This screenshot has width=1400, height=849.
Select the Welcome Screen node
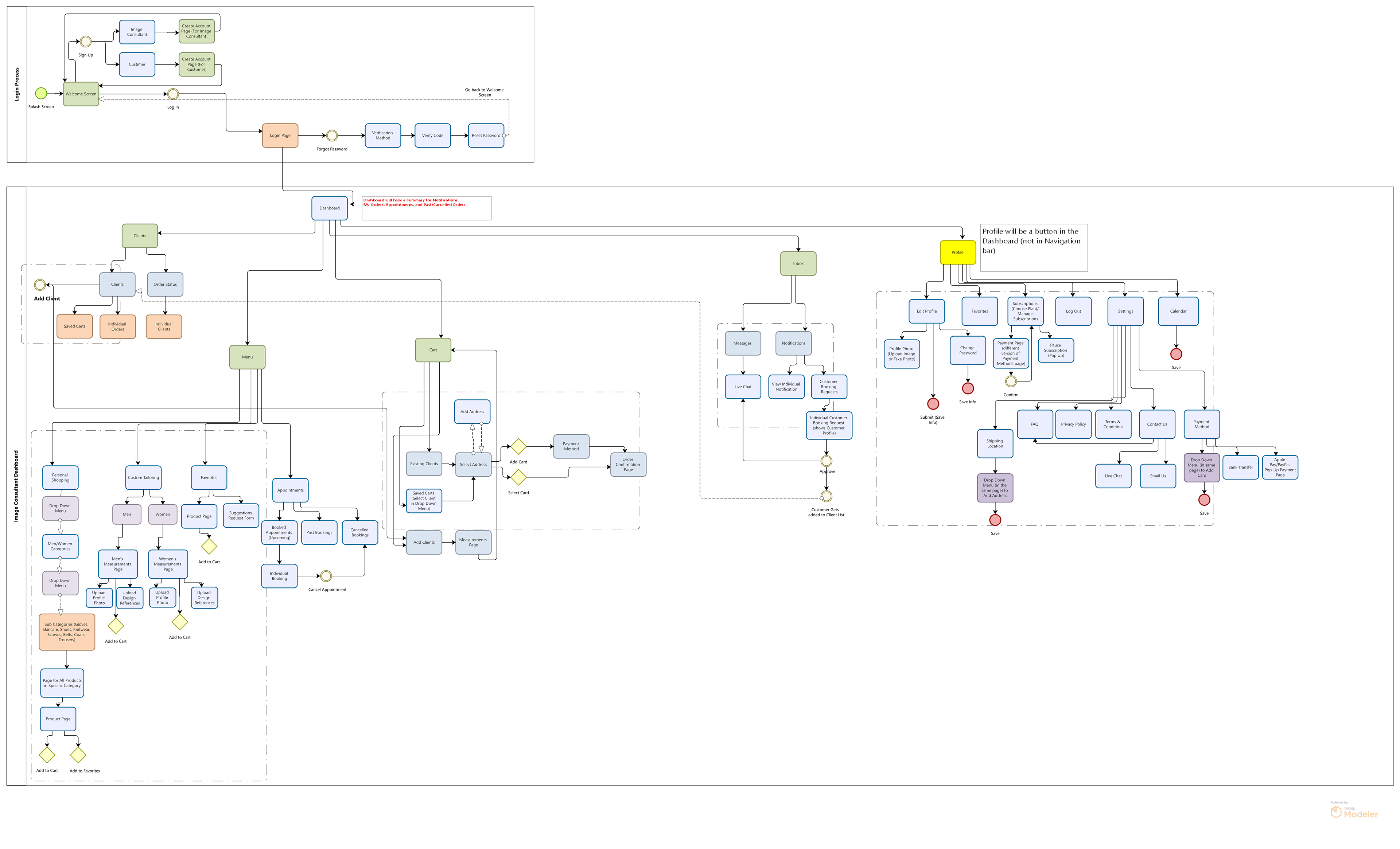point(81,94)
